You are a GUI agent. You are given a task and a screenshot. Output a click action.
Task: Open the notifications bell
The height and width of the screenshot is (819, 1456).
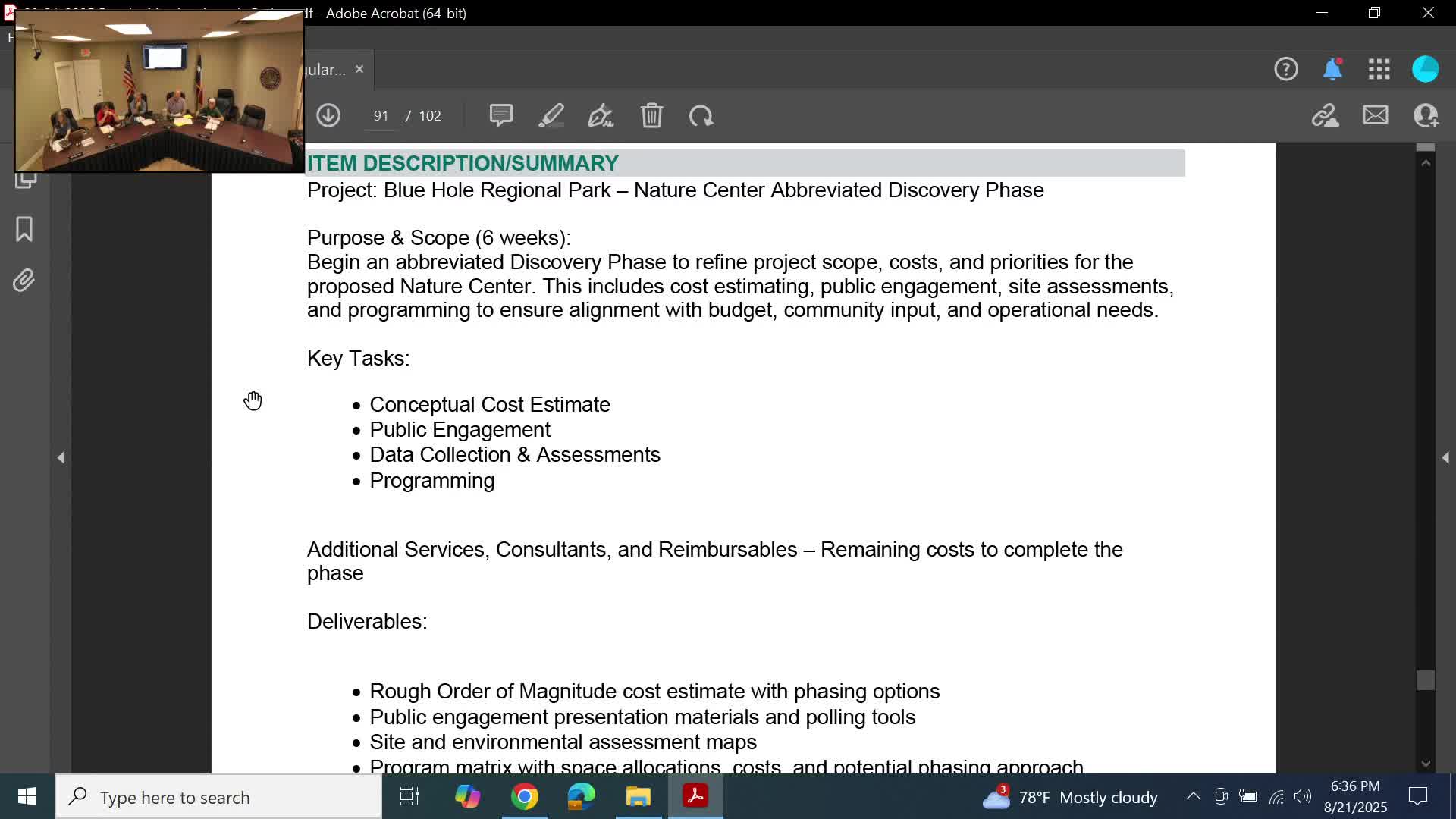(x=1332, y=69)
